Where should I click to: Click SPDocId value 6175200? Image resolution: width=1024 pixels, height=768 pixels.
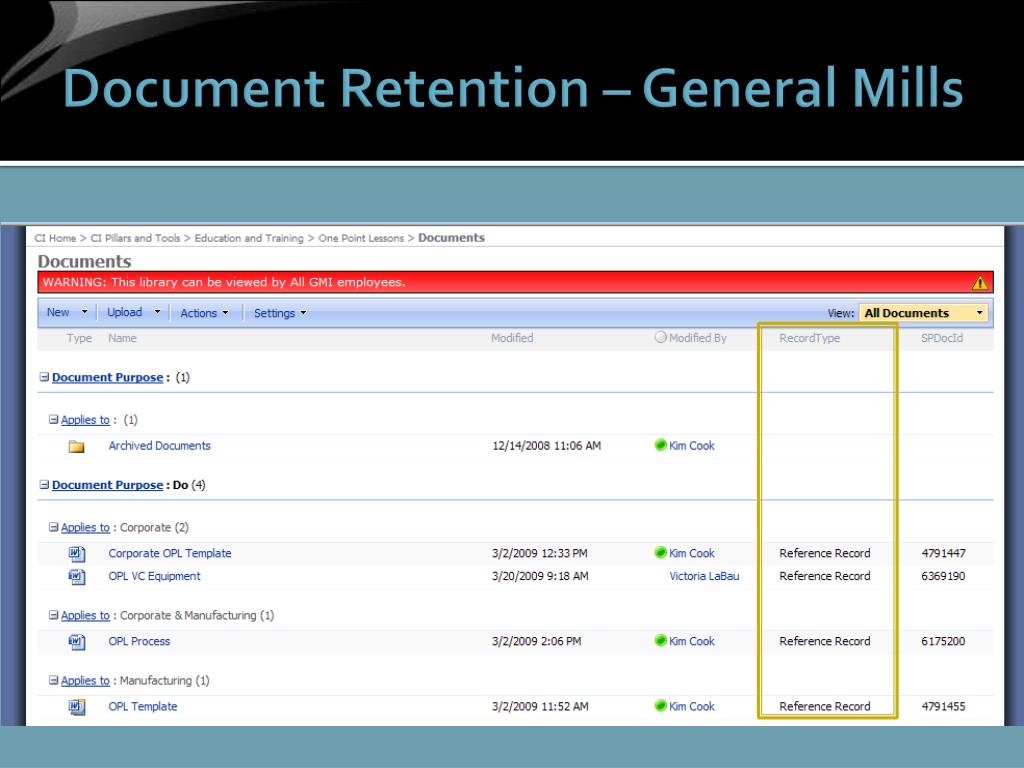pos(943,642)
